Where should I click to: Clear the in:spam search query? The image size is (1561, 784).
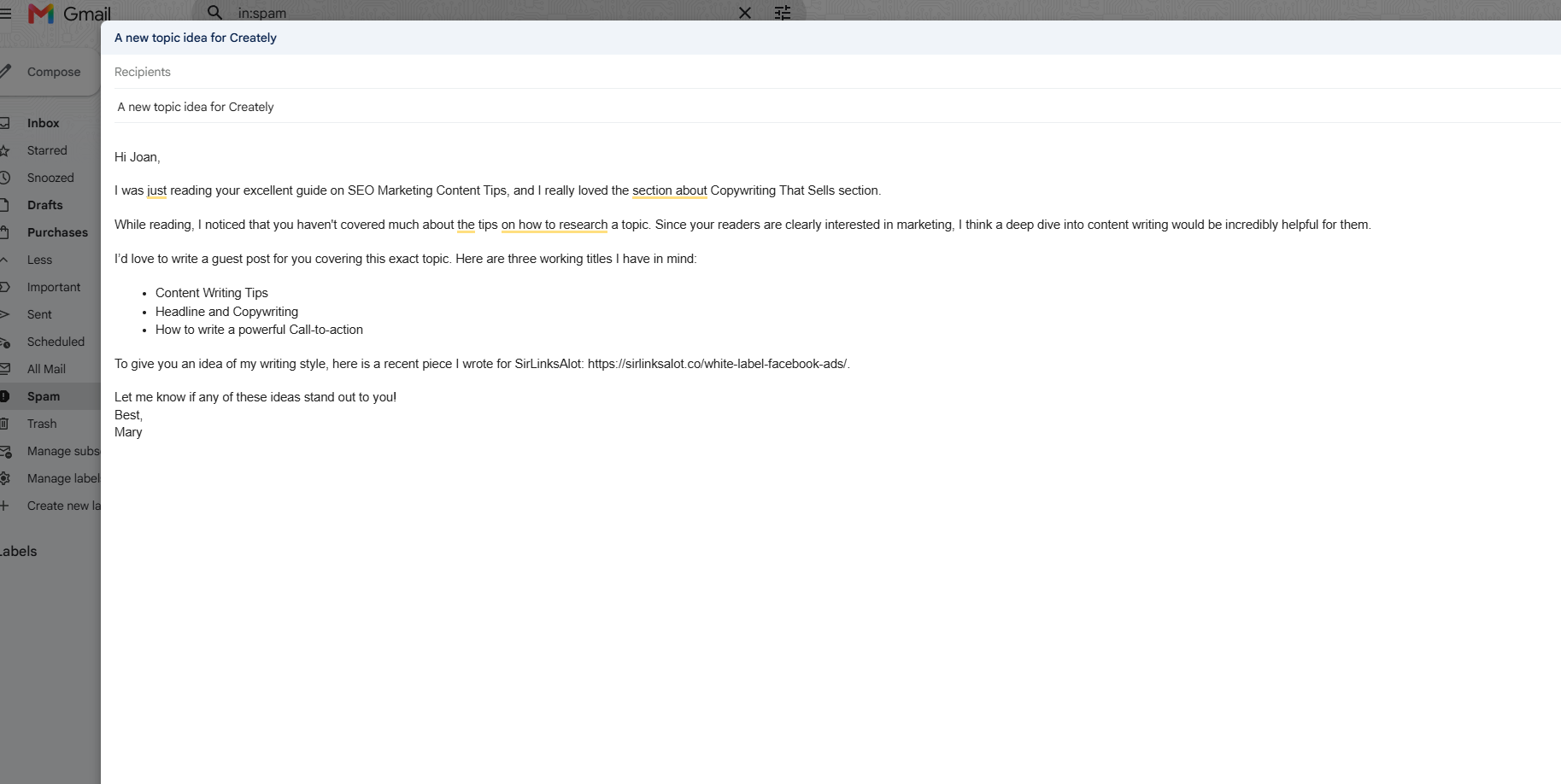[x=745, y=13]
